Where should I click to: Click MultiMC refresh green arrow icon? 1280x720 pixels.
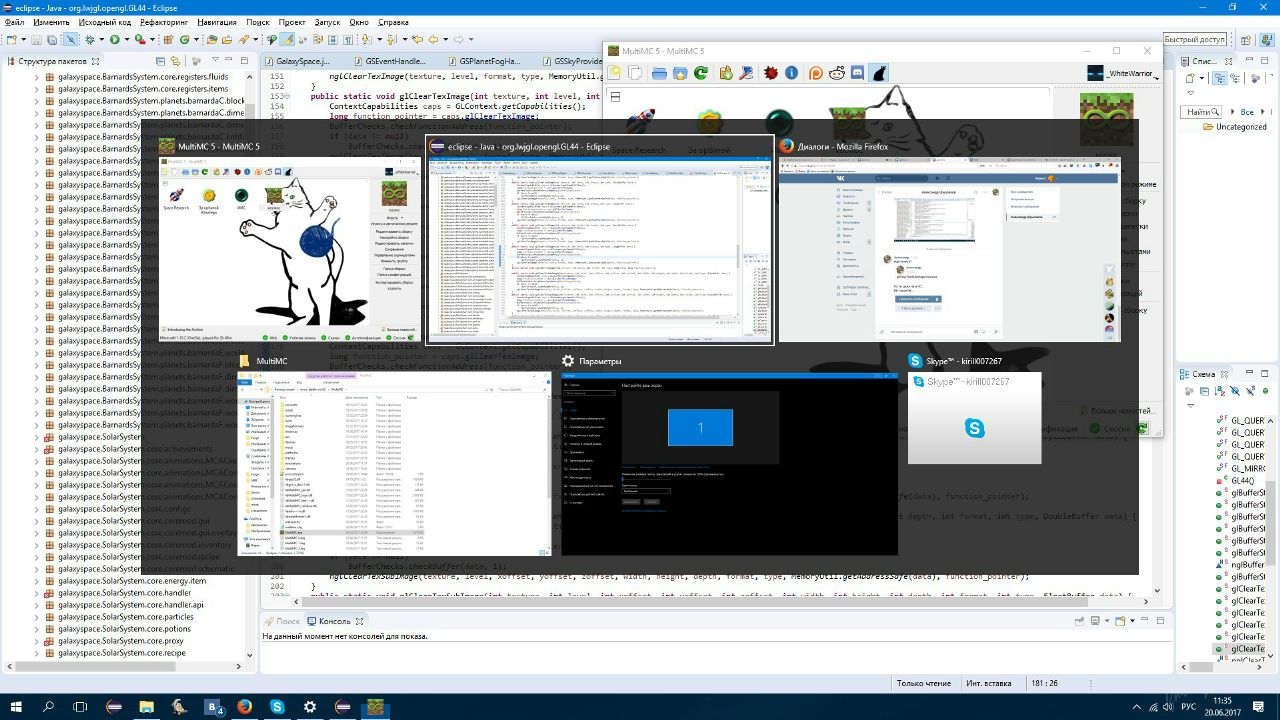tap(701, 72)
